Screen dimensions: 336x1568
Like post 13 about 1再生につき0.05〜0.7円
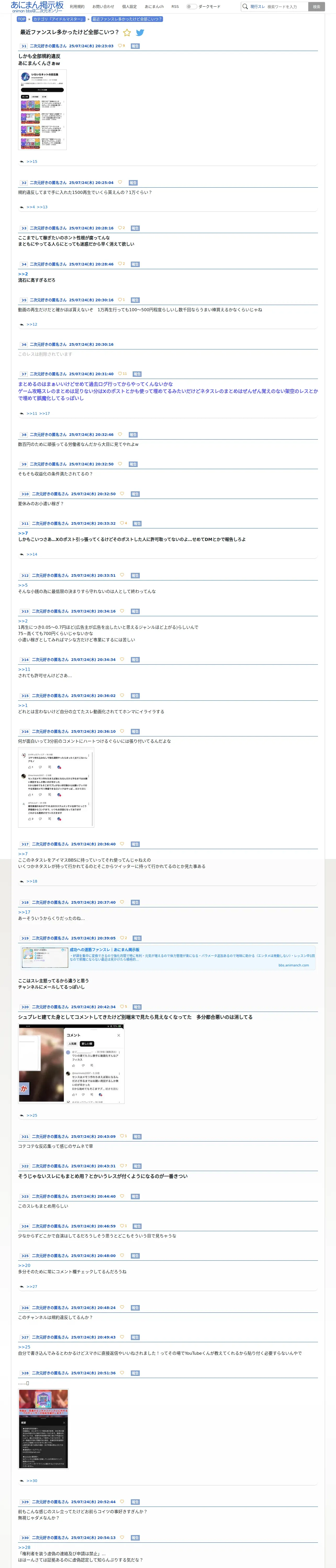click(x=122, y=611)
